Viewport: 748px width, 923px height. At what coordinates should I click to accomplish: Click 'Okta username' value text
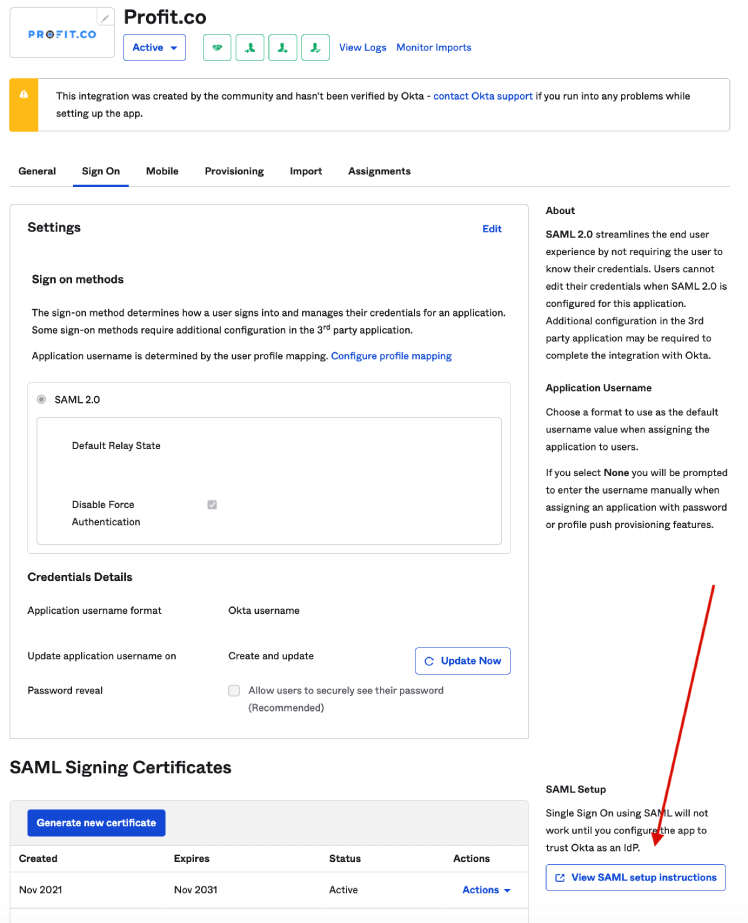click(264, 611)
